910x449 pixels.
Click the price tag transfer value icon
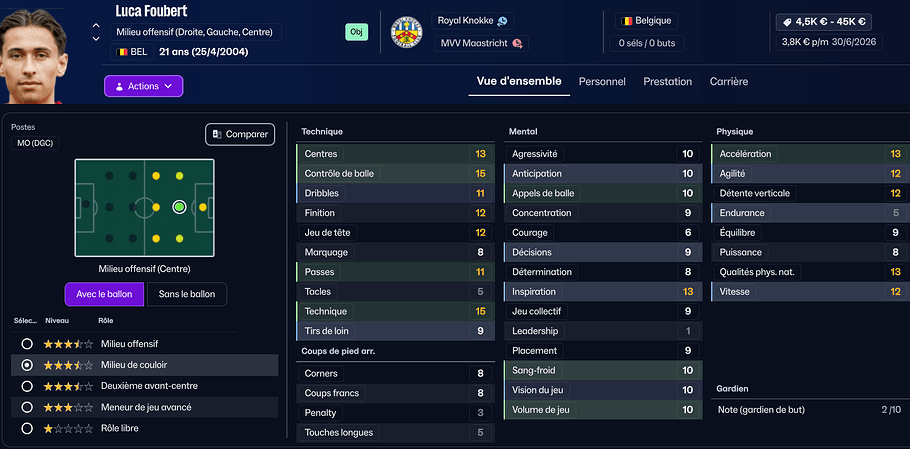coord(787,21)
